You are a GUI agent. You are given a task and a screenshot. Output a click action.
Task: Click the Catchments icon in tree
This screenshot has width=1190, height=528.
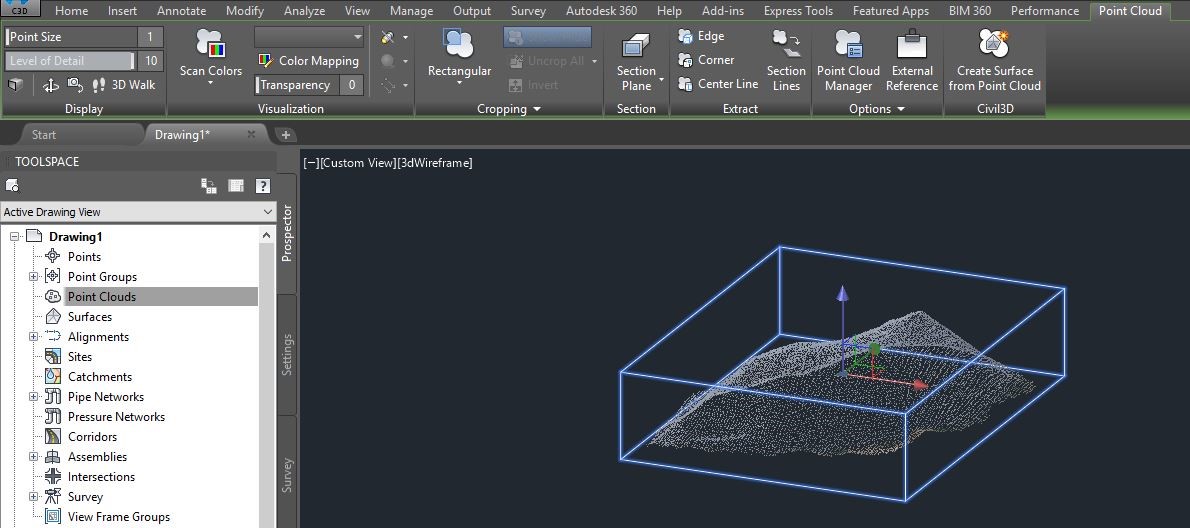[53, 377]
